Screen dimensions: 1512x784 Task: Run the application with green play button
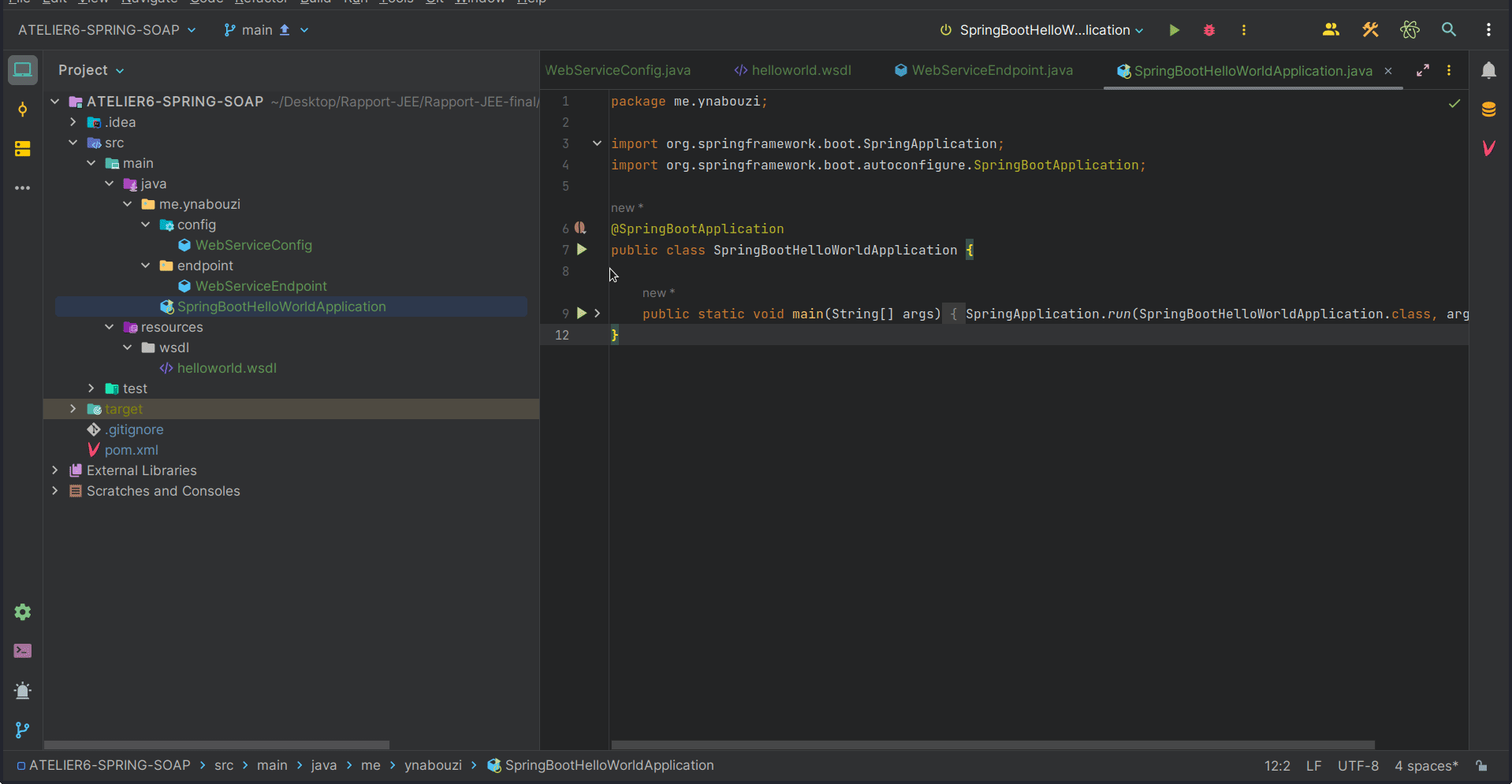1174,30
